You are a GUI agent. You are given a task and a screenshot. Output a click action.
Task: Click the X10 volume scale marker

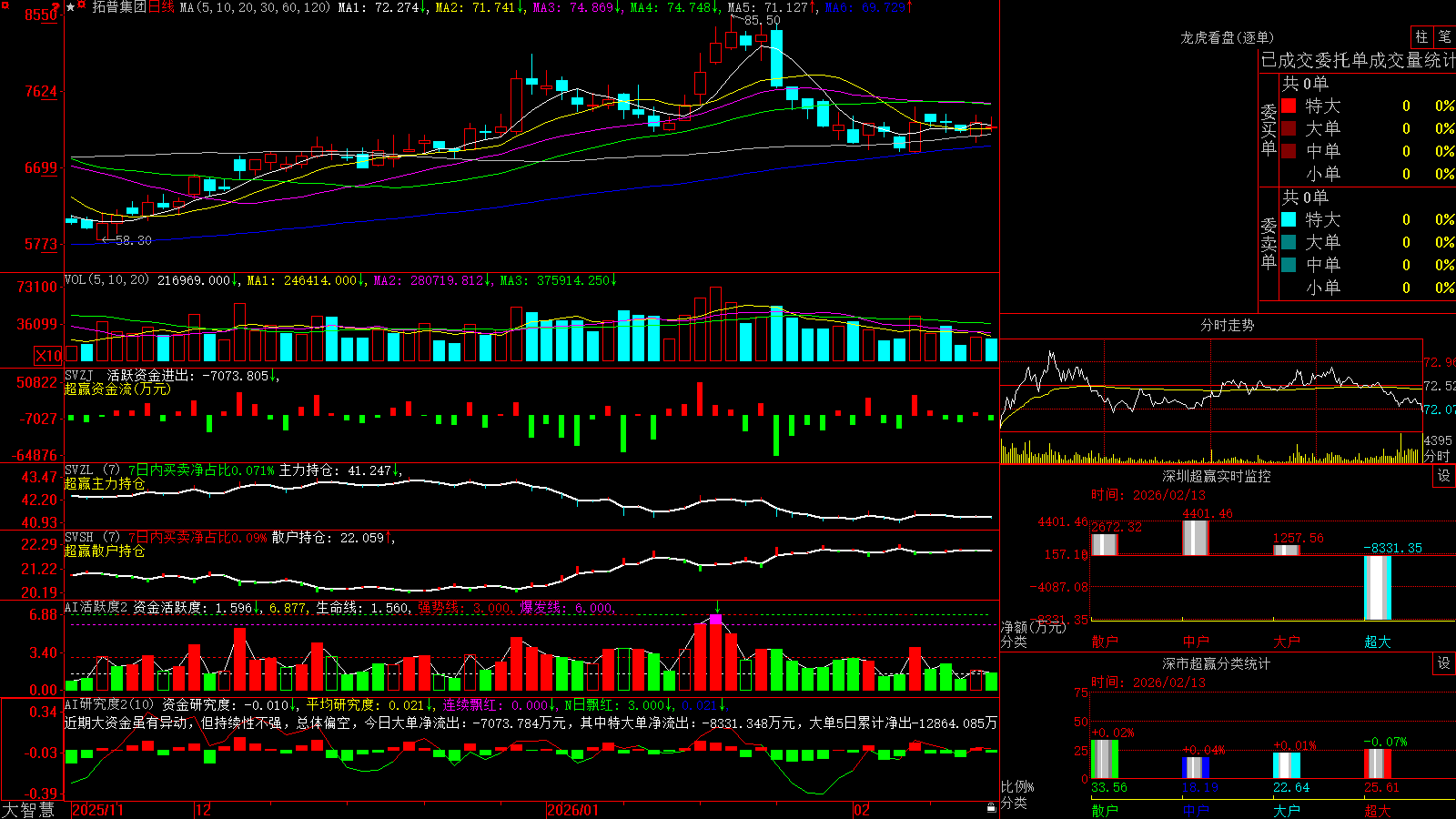48,356
